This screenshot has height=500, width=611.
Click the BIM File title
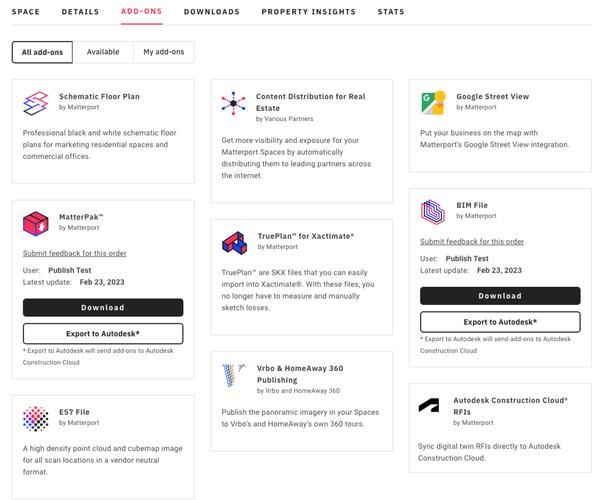472,205
